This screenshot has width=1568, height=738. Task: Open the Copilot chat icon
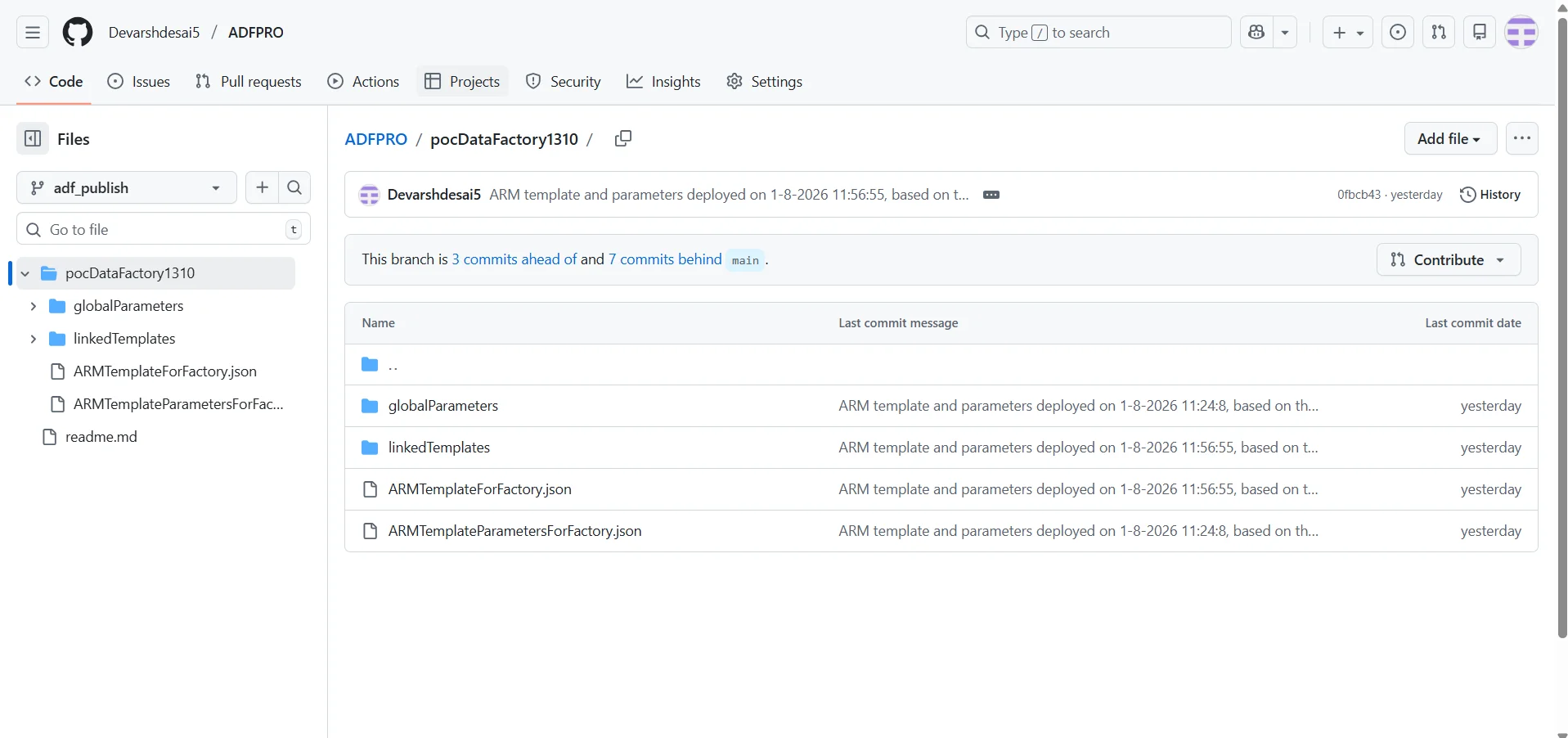point(1256,33)
